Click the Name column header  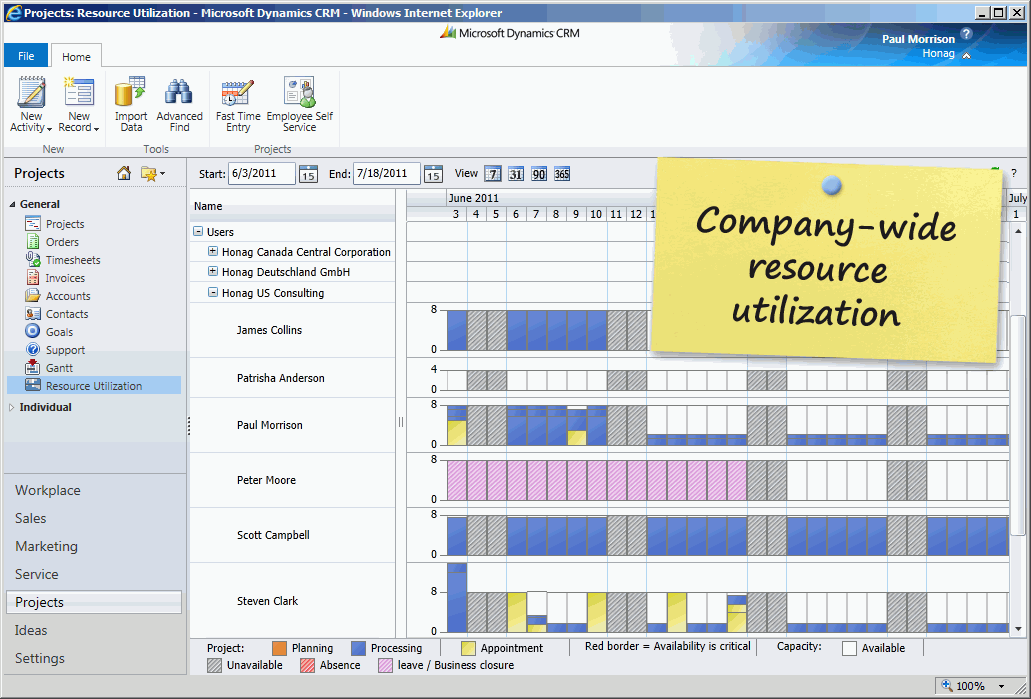(292, 206)
